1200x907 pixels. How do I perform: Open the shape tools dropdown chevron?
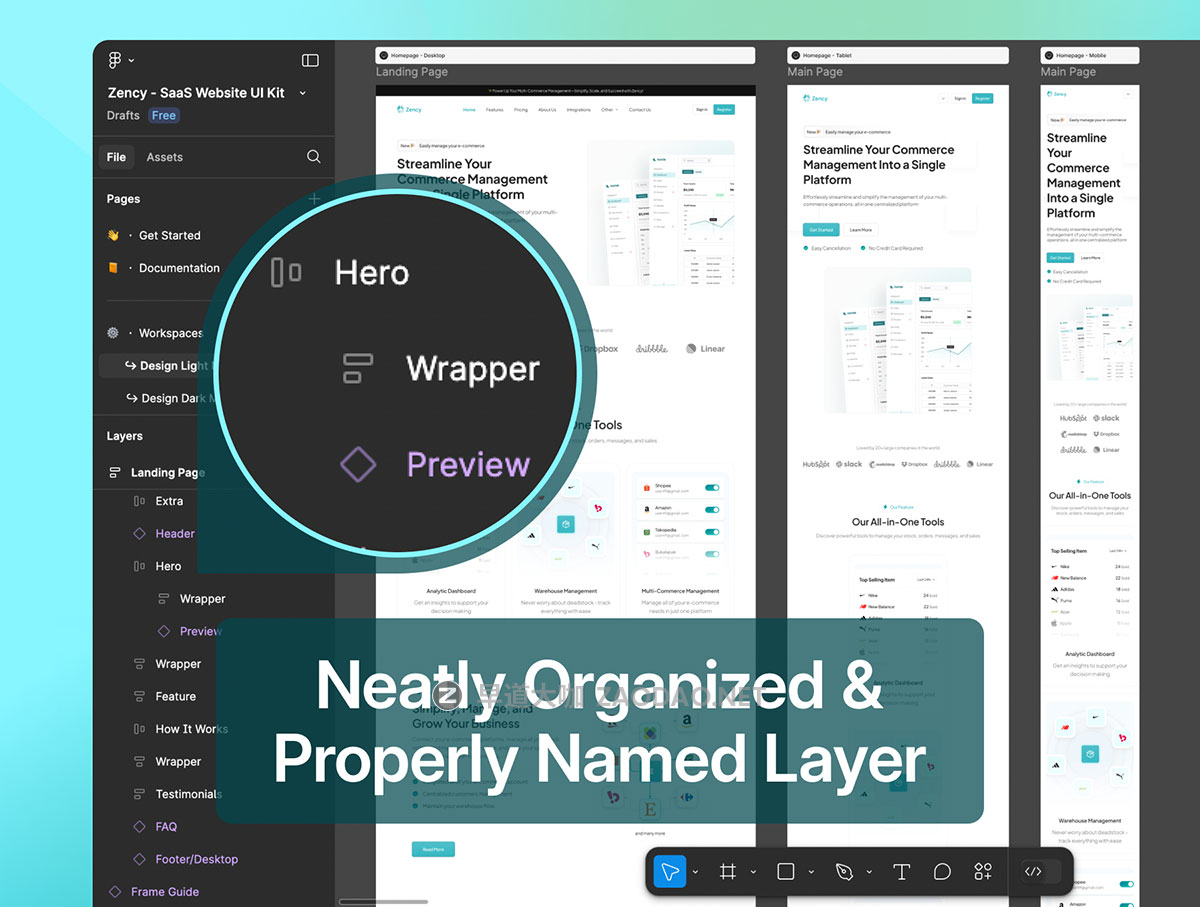click(812, 872)
